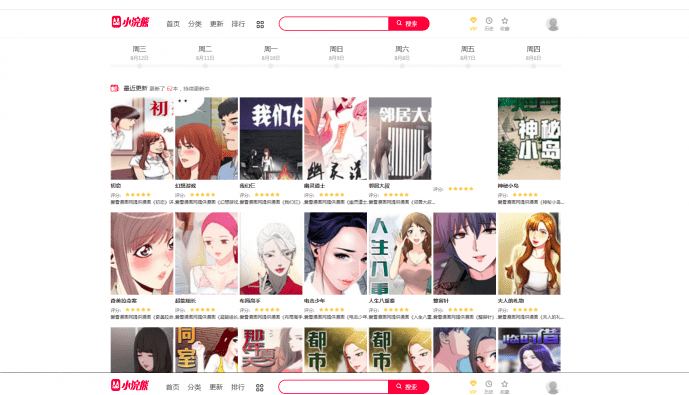This screenshot has width=689, height=395.
Task: Click the 最近更新 calendar icon
Action: (114, 88)
